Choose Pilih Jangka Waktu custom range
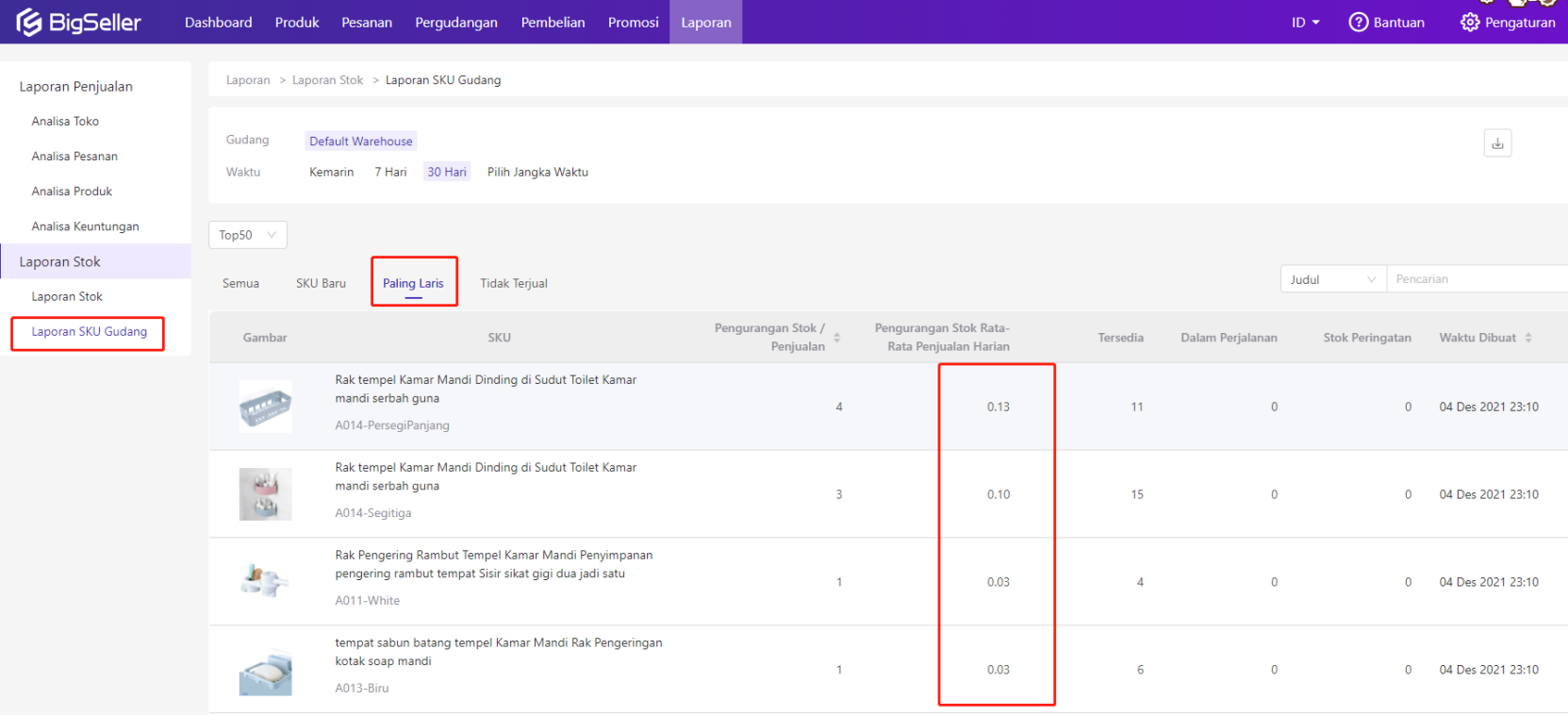Viewport: 1568px width, 716px height. 537,172
